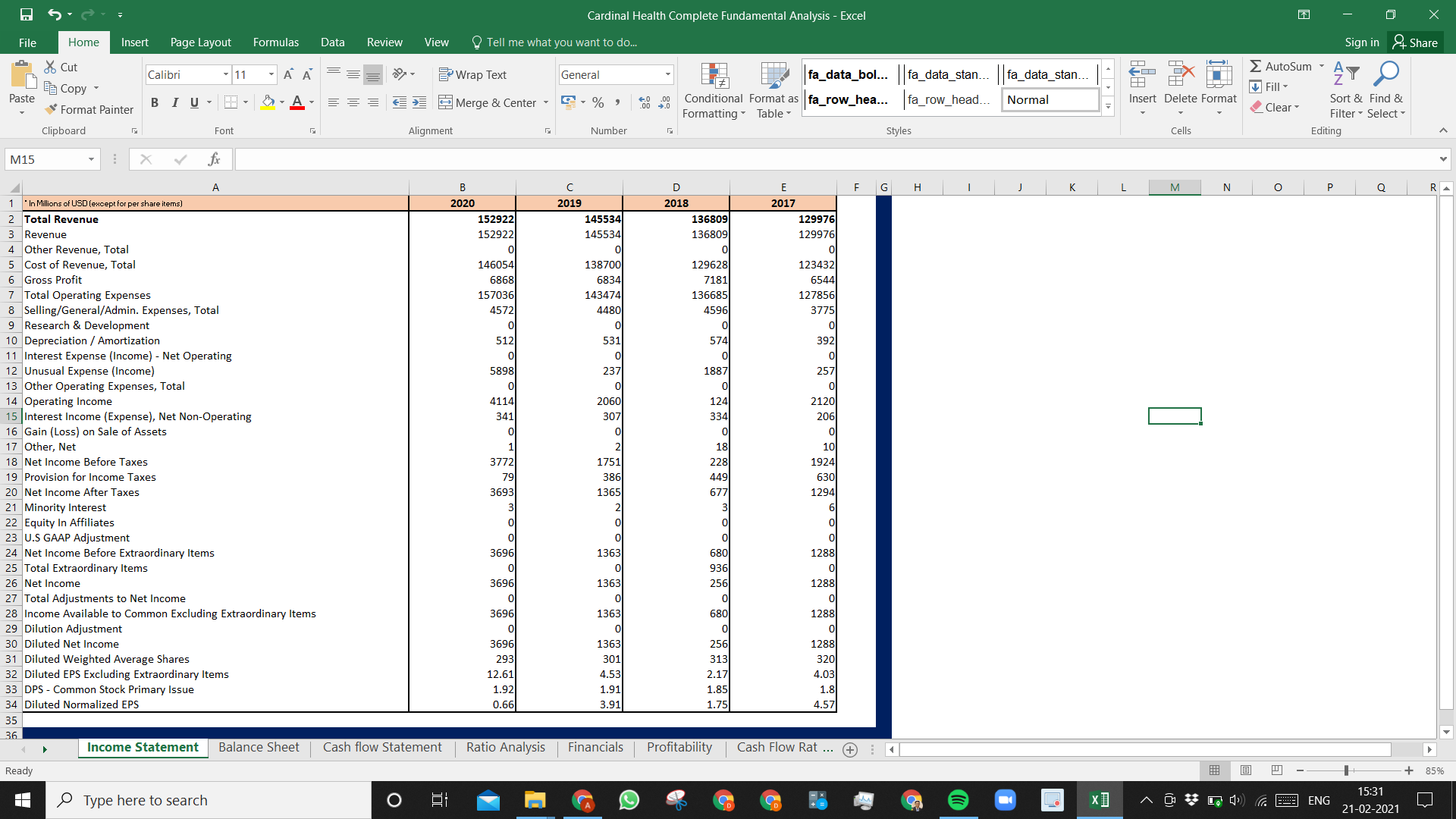Open Spotify from the taskbar
The width and height of the screenshot is (1456, 819).
tap(959, 800)
